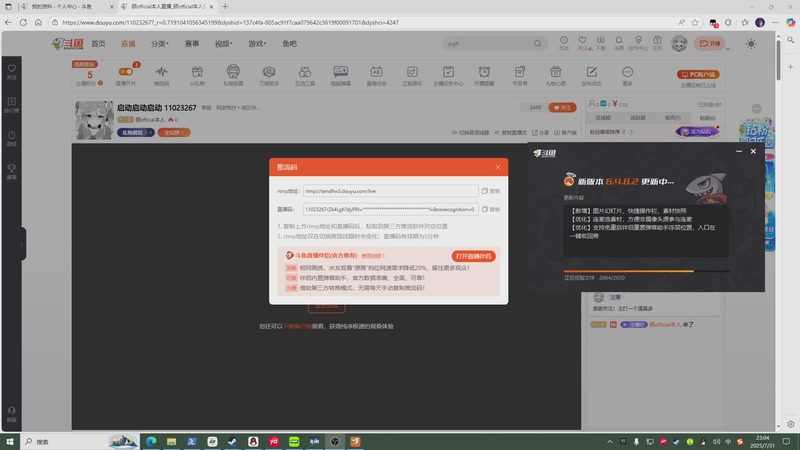800x450 pixels.
Task: Open the 鱼吧 menu item
Action: [289, 44]
